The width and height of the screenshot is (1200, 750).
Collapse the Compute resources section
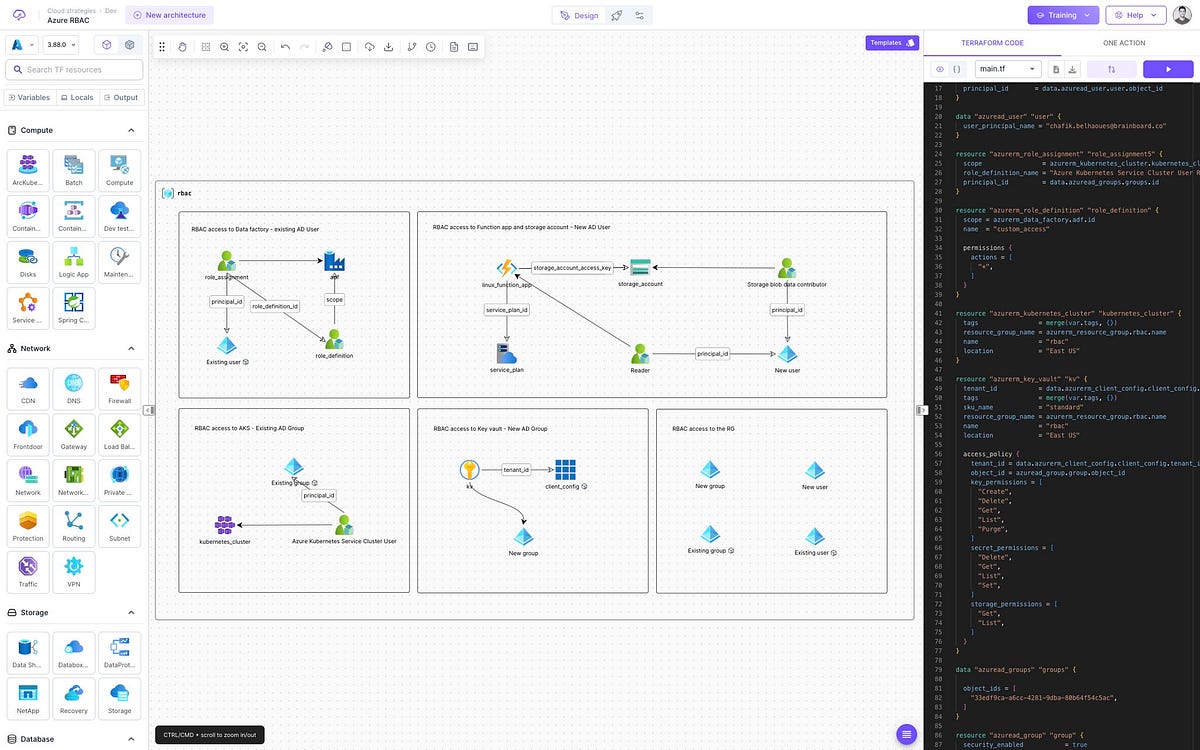(x=130, y=130)
